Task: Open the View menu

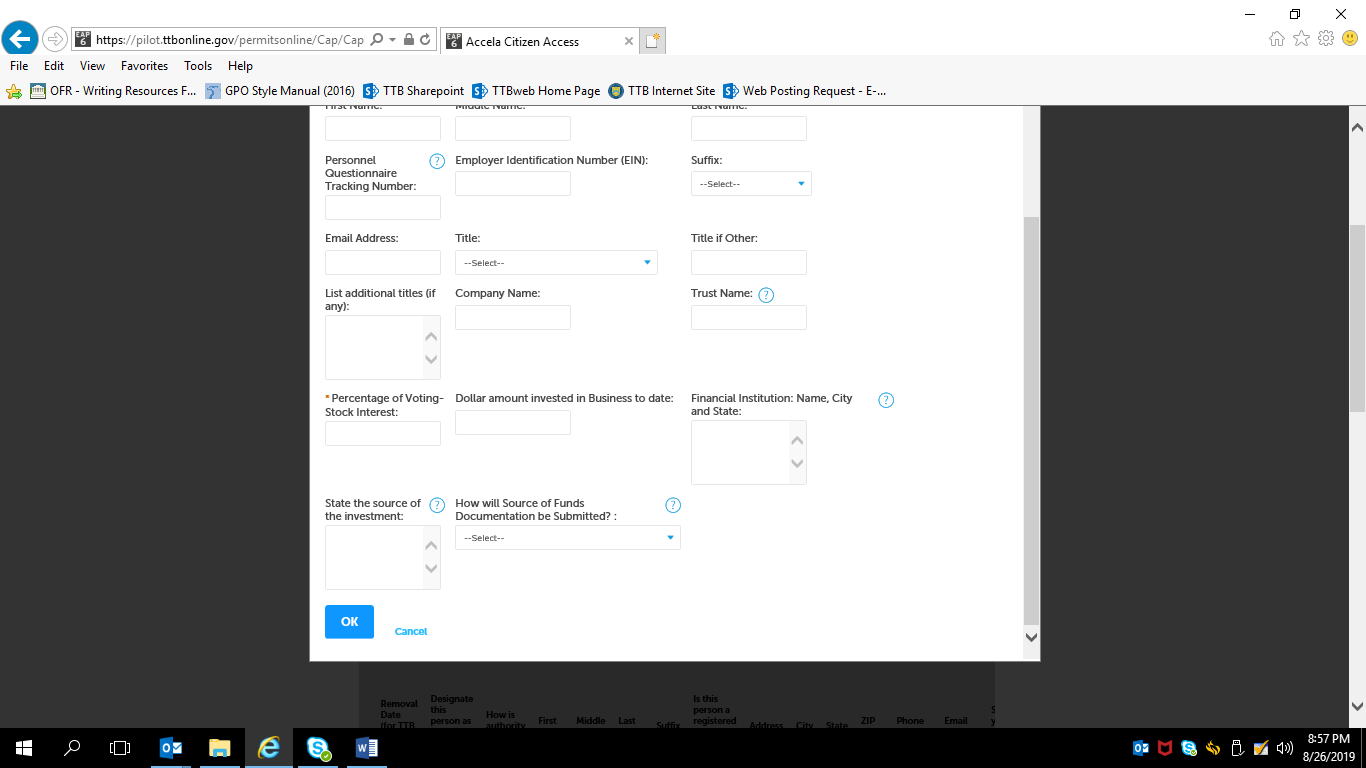Action: [93, 66]
